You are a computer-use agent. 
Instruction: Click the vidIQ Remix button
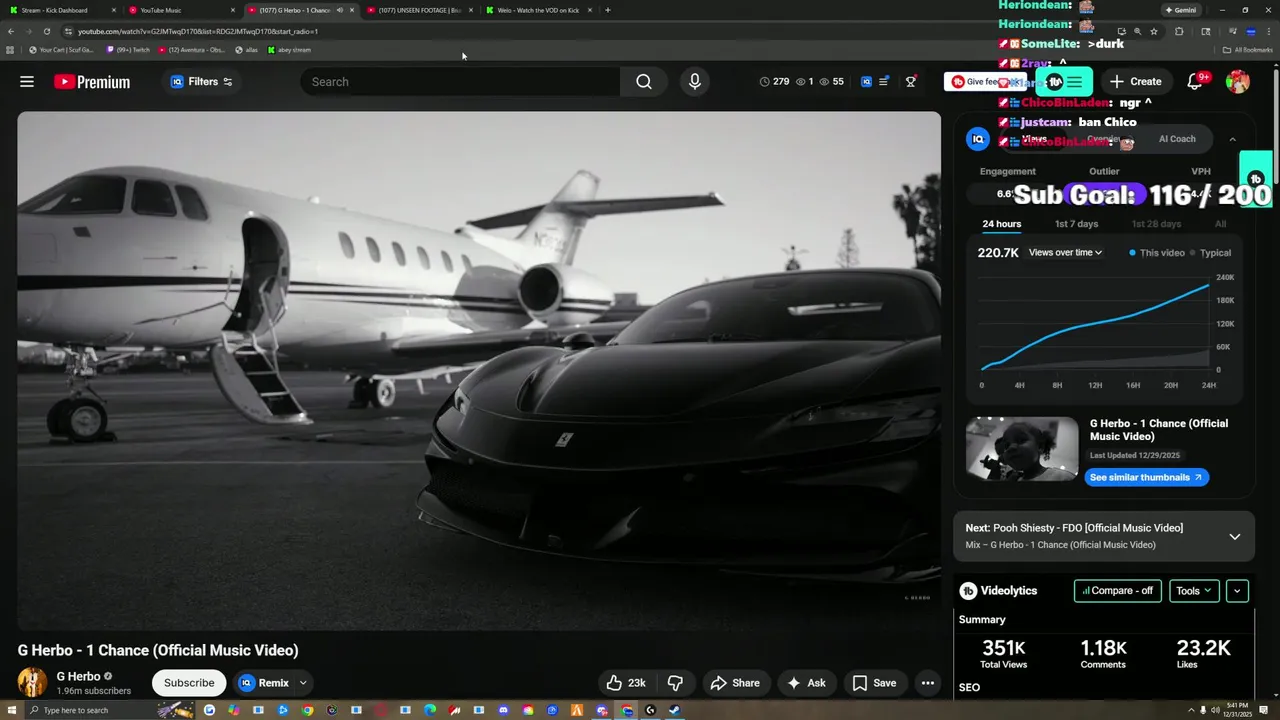tap(264, 683)
